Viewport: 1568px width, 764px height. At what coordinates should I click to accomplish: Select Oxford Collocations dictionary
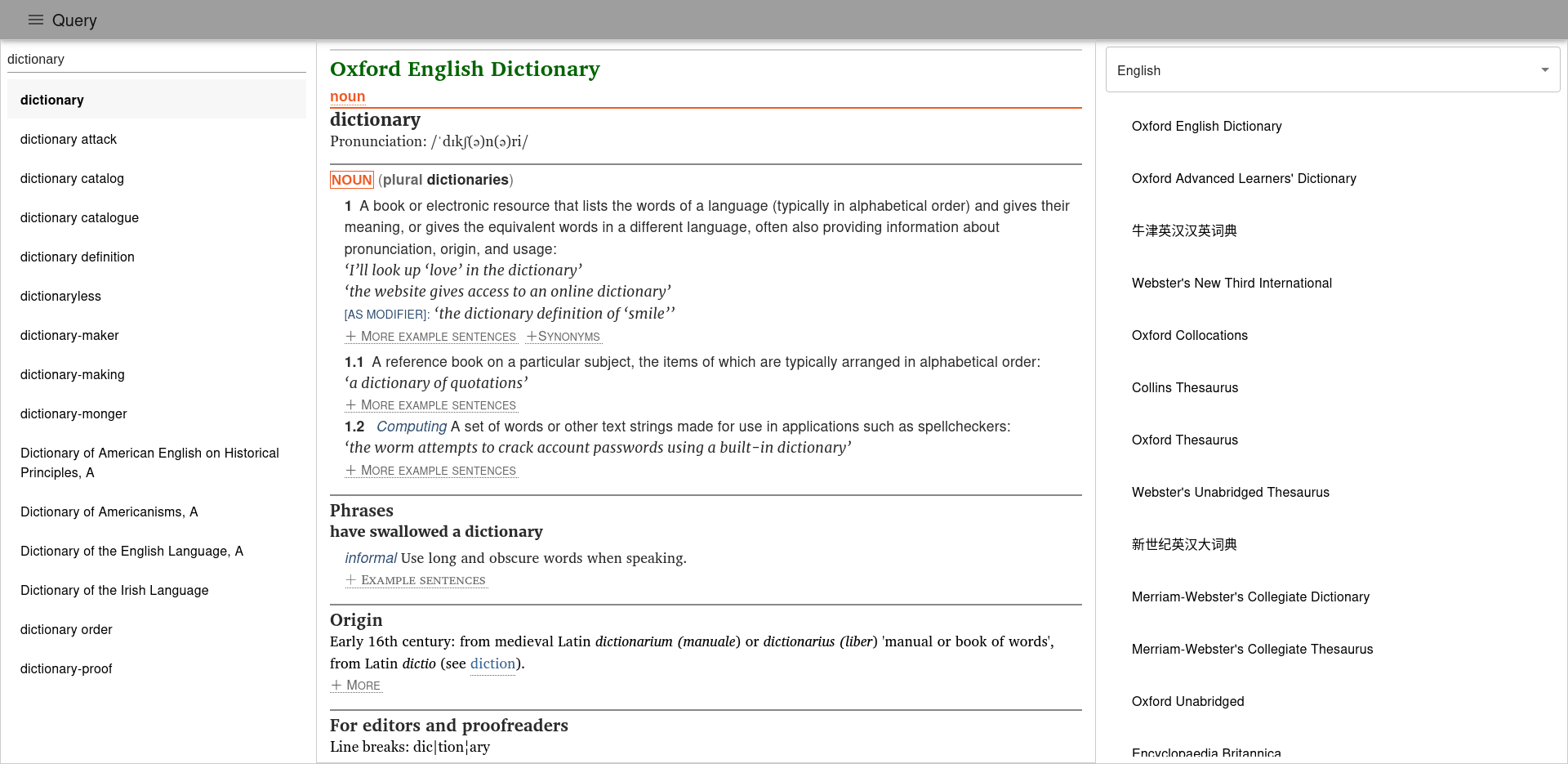(1189, 336)
